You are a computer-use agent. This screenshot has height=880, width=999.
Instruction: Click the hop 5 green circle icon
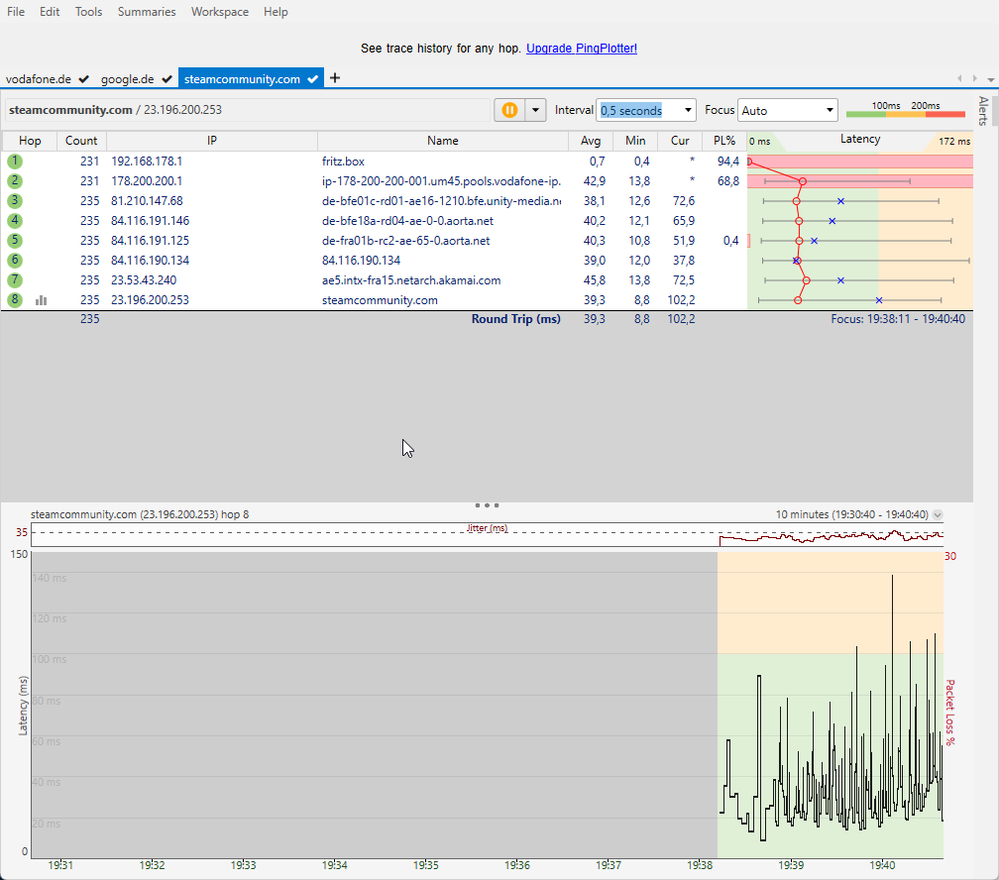coord(15,240)
